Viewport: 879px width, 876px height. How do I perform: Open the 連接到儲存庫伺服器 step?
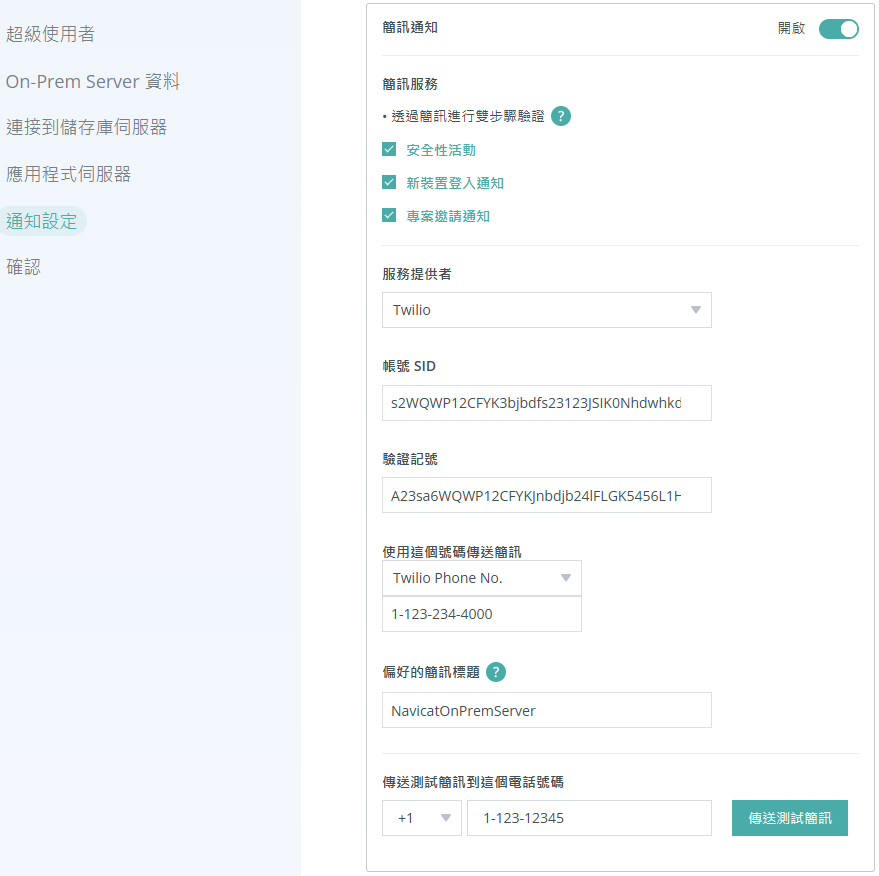pyautogui.click(x=82, y=125)
